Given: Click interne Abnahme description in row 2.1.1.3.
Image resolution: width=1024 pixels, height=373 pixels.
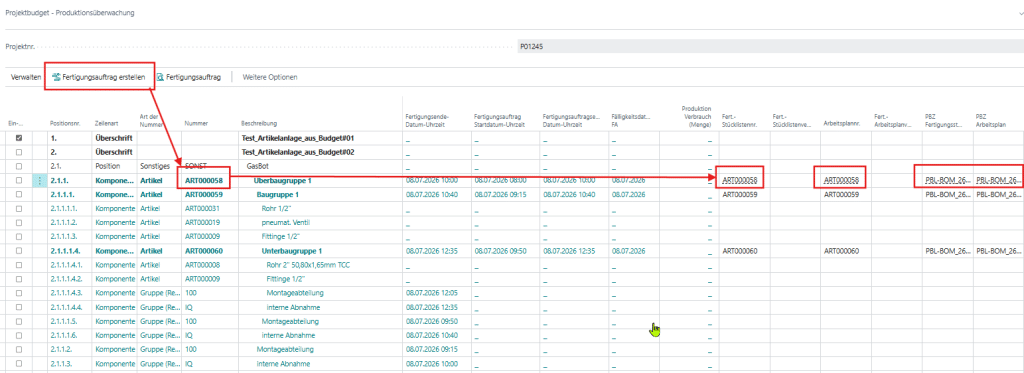Looking at the screenshot, I should click(x=283, y=364).
